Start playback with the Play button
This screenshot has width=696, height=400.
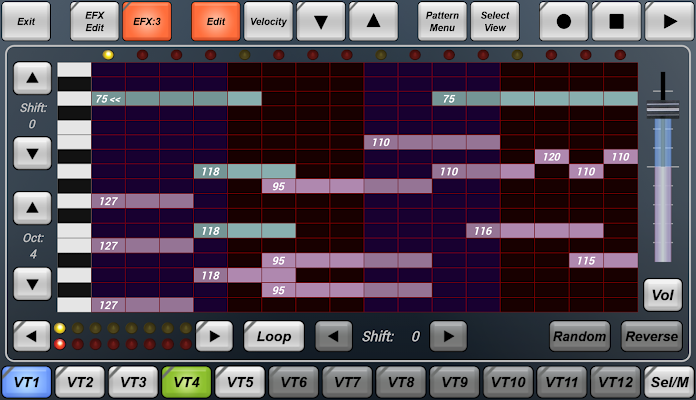(x=669, y=21)
